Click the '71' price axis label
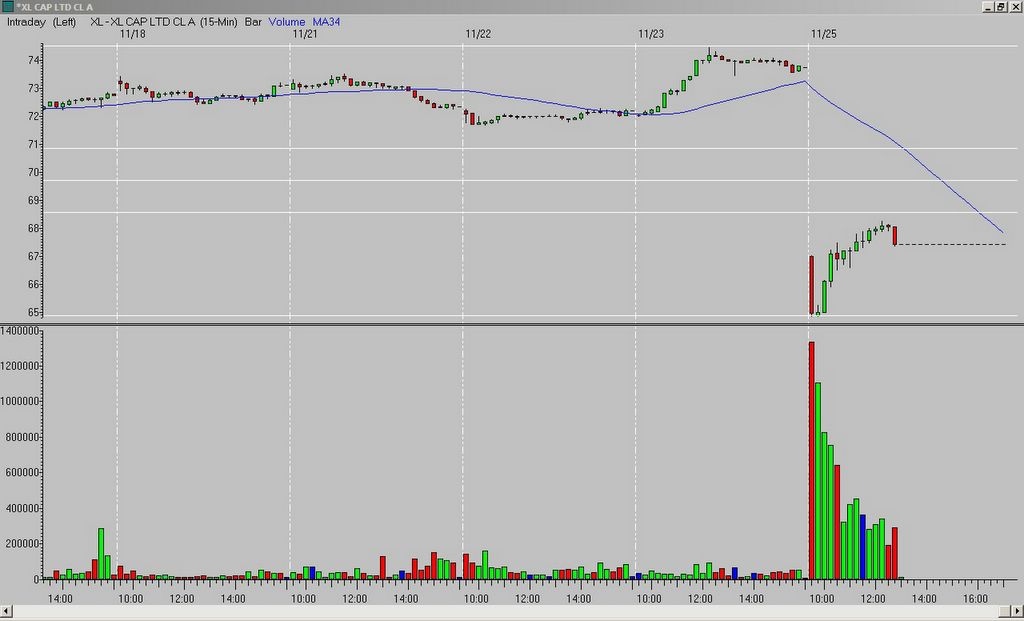Image resolution: width=1024 pixels, height=621 pixels. click(x=33, y=145)
